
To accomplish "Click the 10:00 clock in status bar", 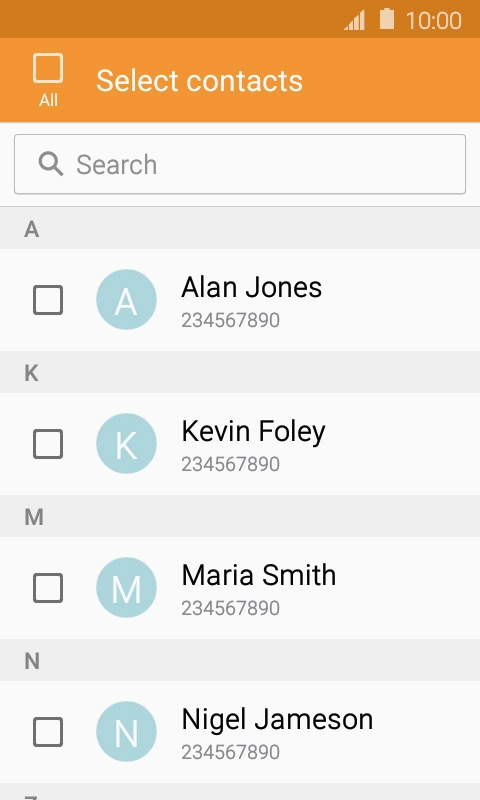I will [x=434, y=21].
